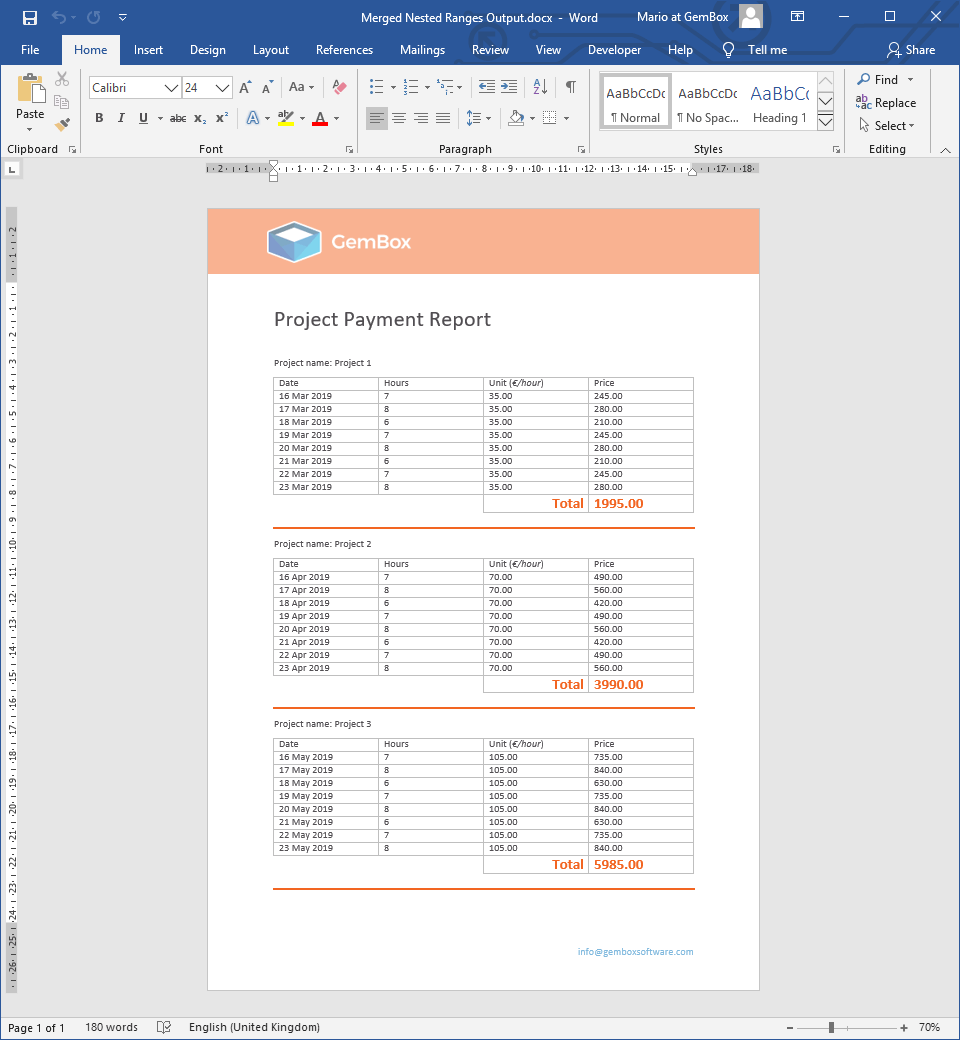Click the info@gemboxsoftware.com link
Viewport: 960px width, 1040px height.
[634, 952]
